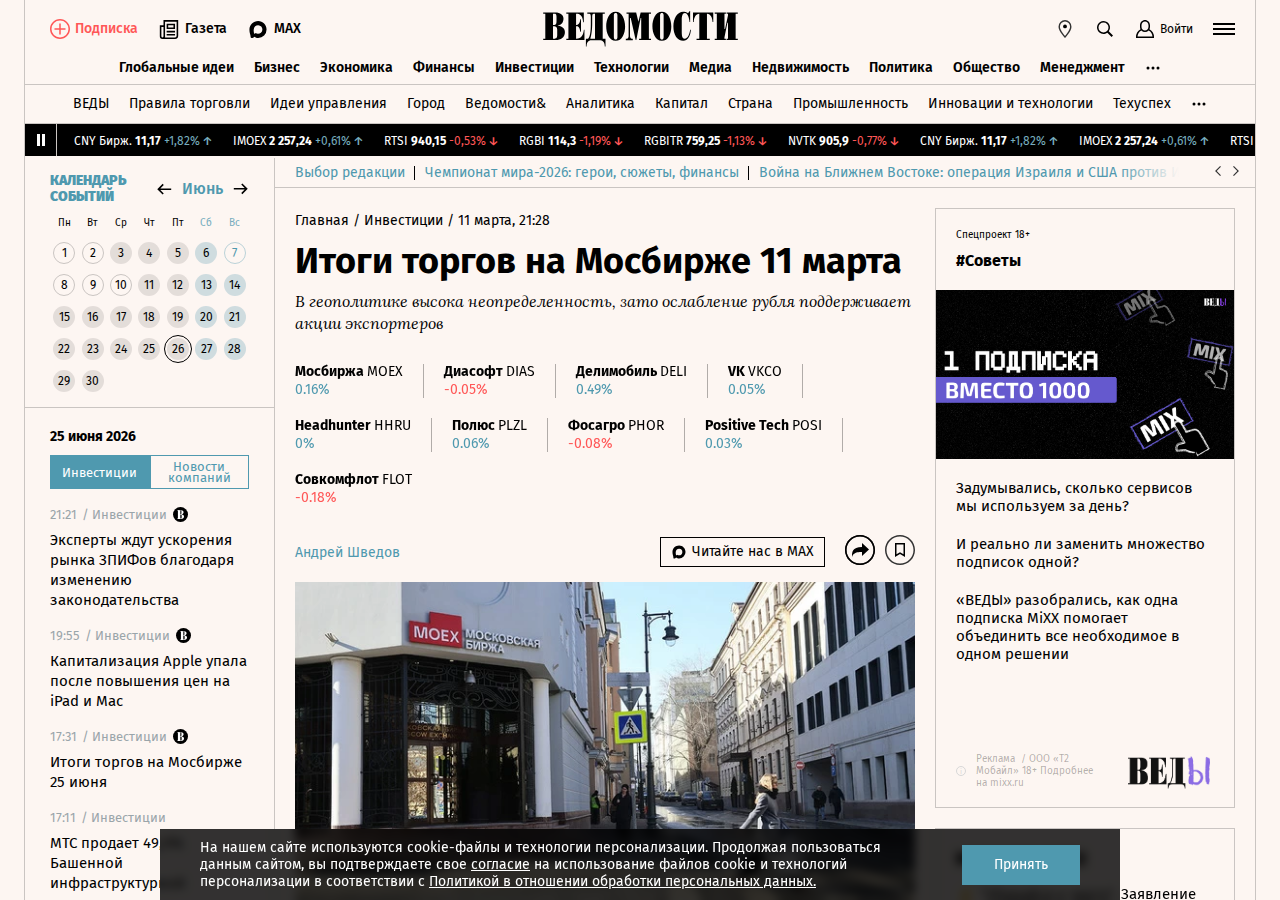Open the Positive Tech POSI quote
Screen dimensions: 1280x900
tap(763, 434)
